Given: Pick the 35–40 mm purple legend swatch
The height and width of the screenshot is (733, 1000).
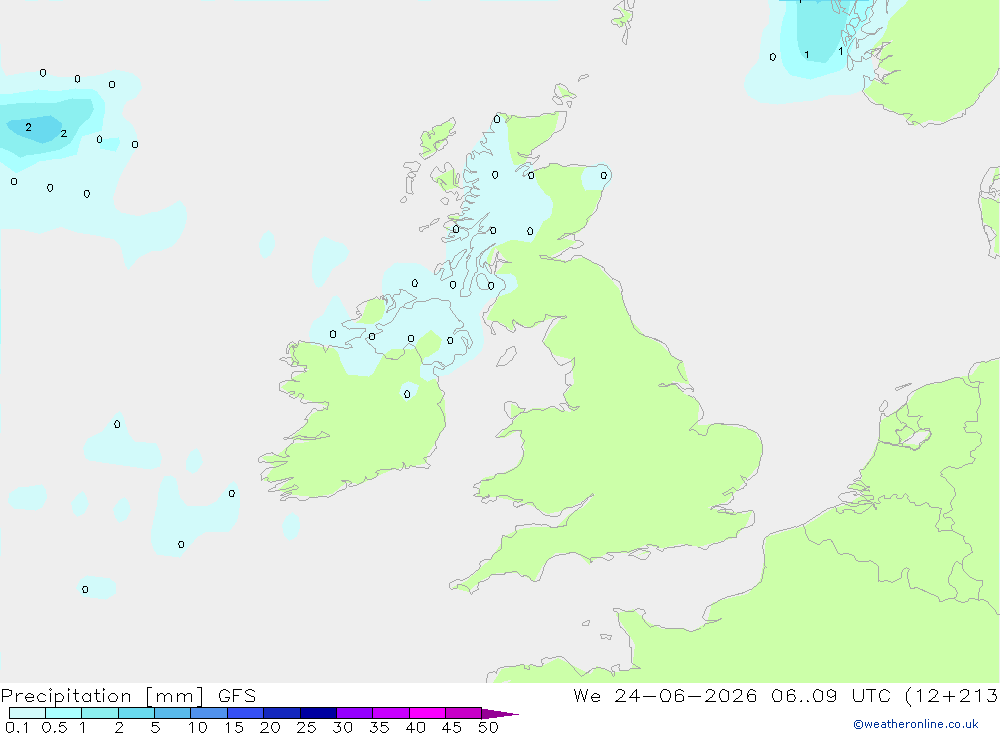Looking at the screenshot, I should pos(390,713).
